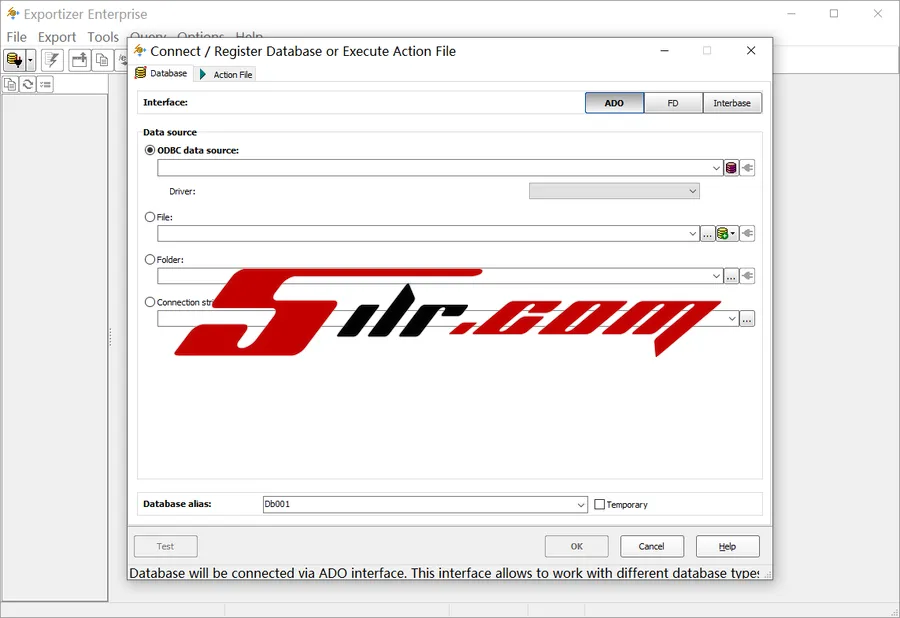Expand the Driver dropdown
Viewport: 900px width, 618px height.
(692, 191)
